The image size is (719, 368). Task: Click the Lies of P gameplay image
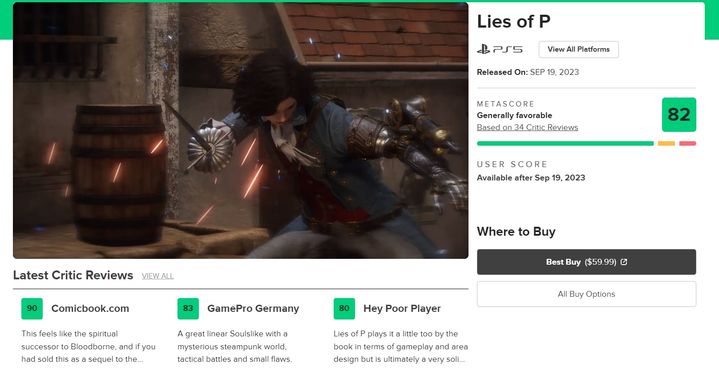pos(241,131)
